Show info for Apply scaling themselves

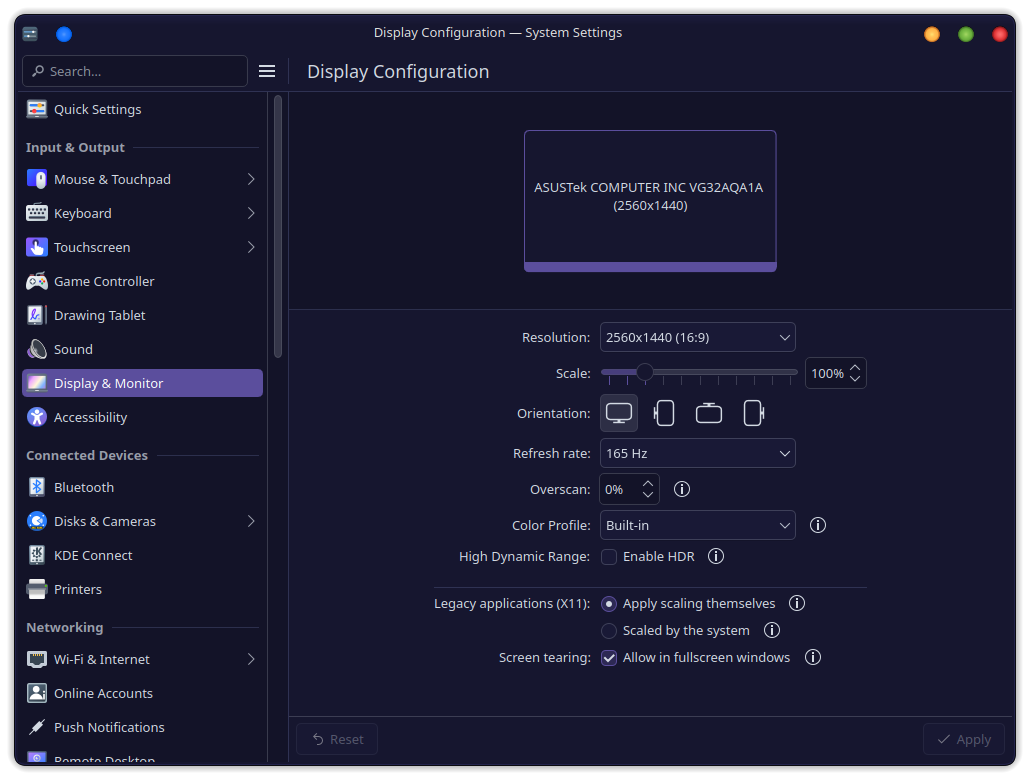tap(797, 603)
